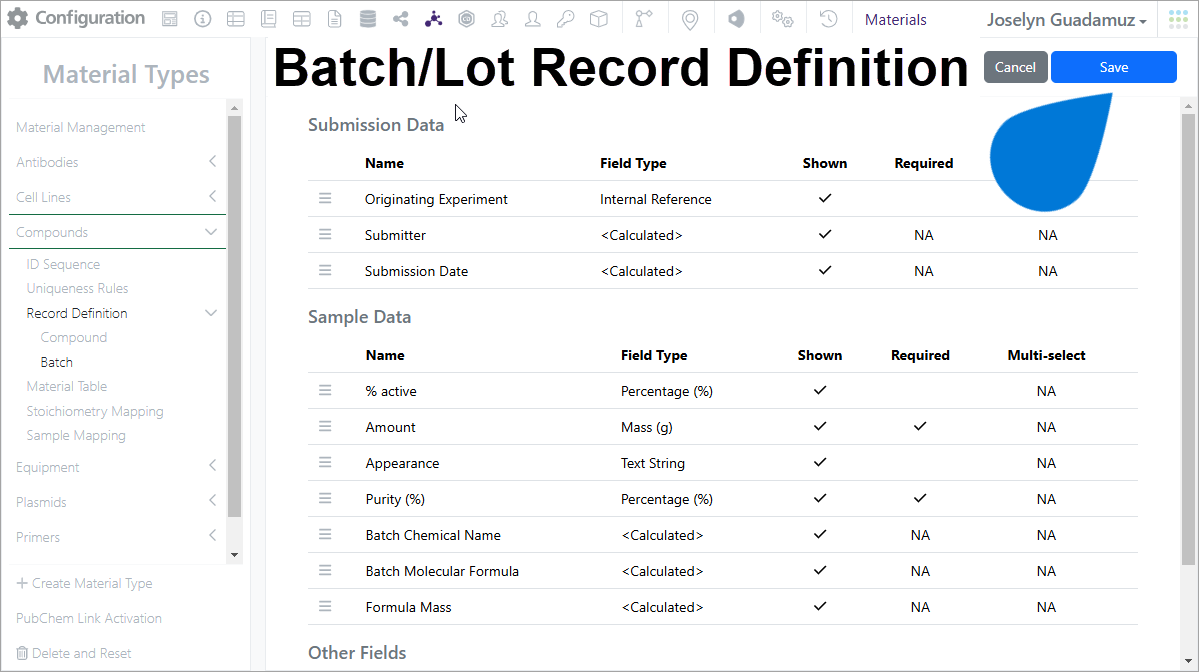Click the main panel scrollbar down arrow

coord(1188,661)
